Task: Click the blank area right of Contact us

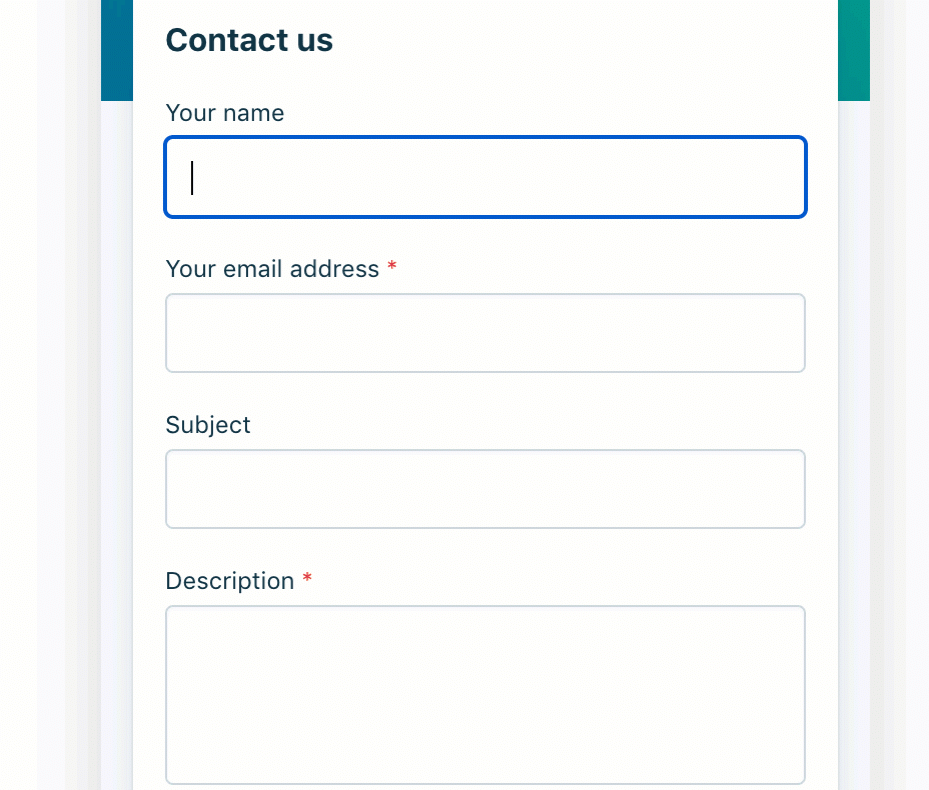Action: point(600,40)
